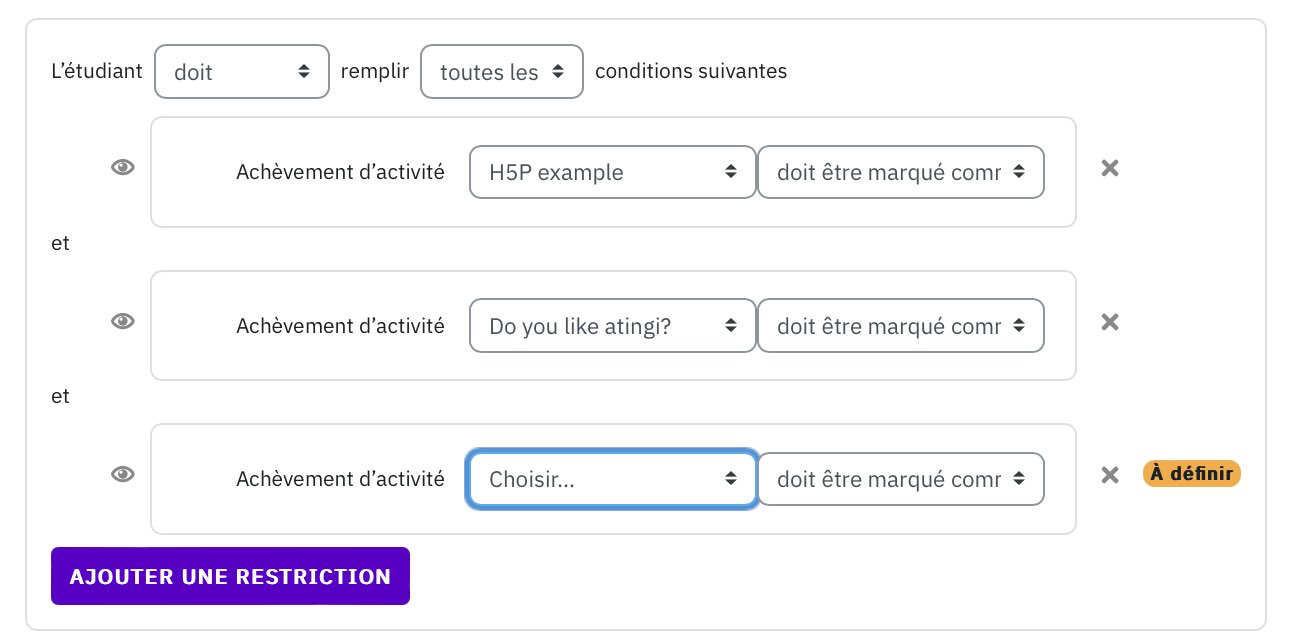
Task: Toggle eye icon for the Choisir... condition
Action: click(x=122, y=474)
